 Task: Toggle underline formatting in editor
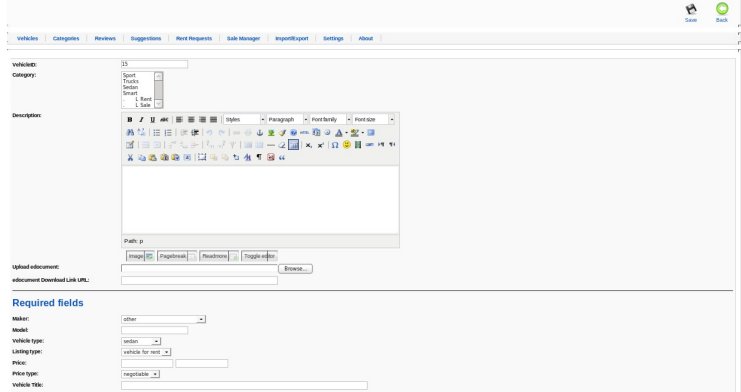(152, 120)
